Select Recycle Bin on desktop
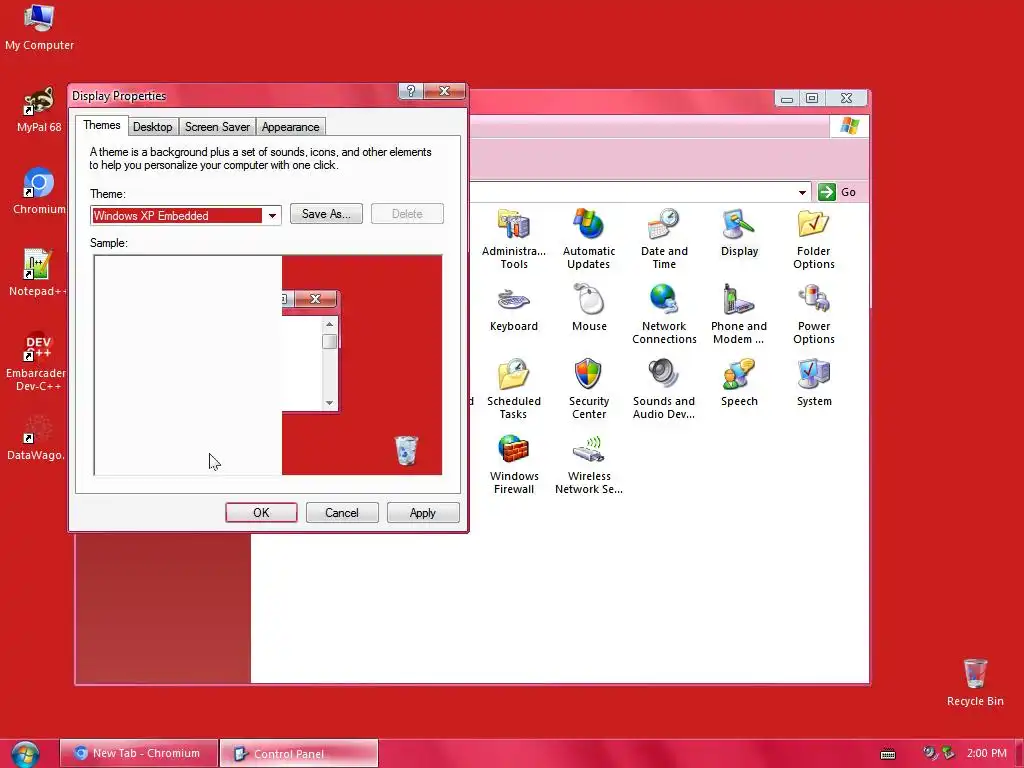The height and width of the screenshot is (768, 1024). (974, 682)
